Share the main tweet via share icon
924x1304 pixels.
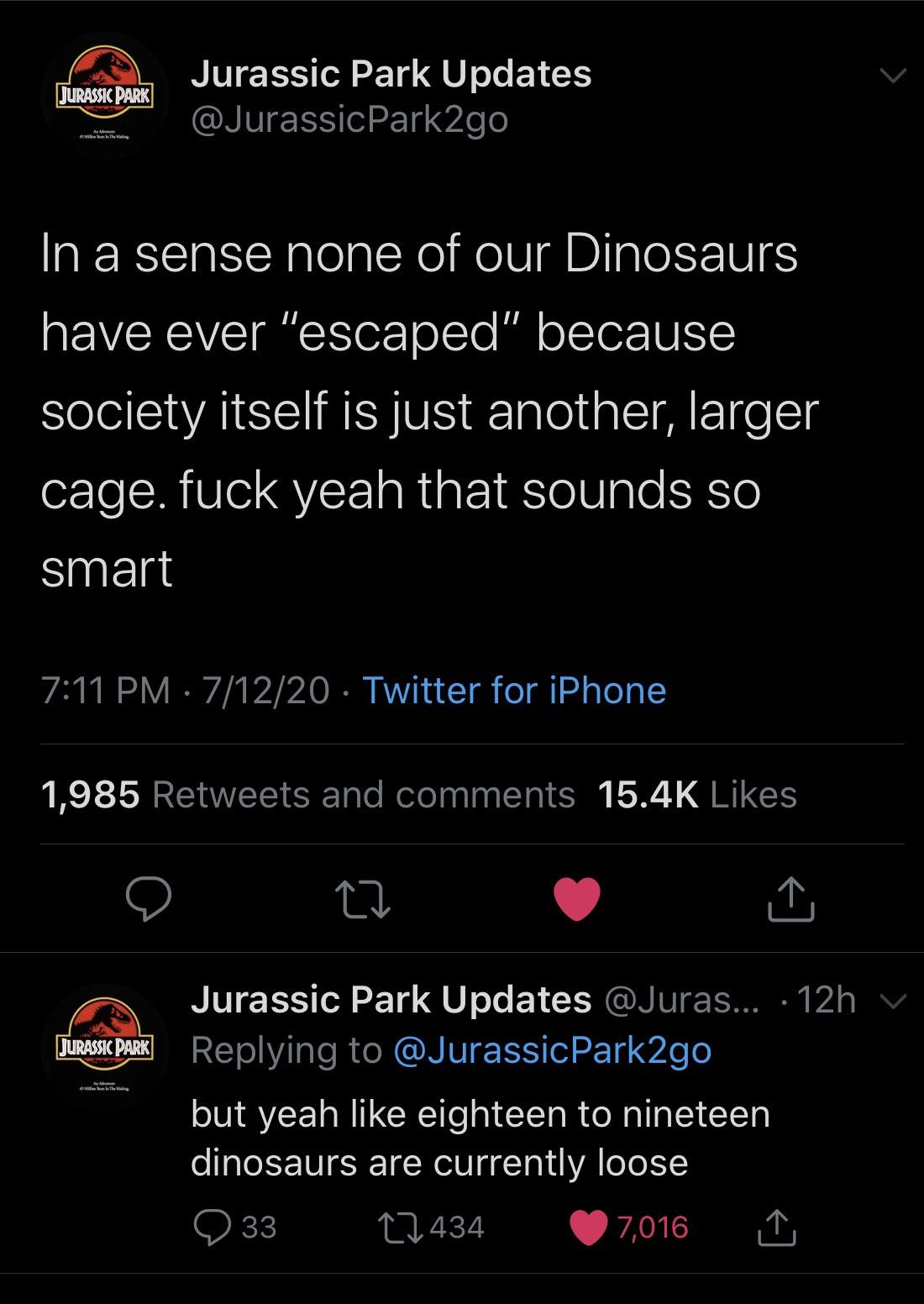click(790, 899)
